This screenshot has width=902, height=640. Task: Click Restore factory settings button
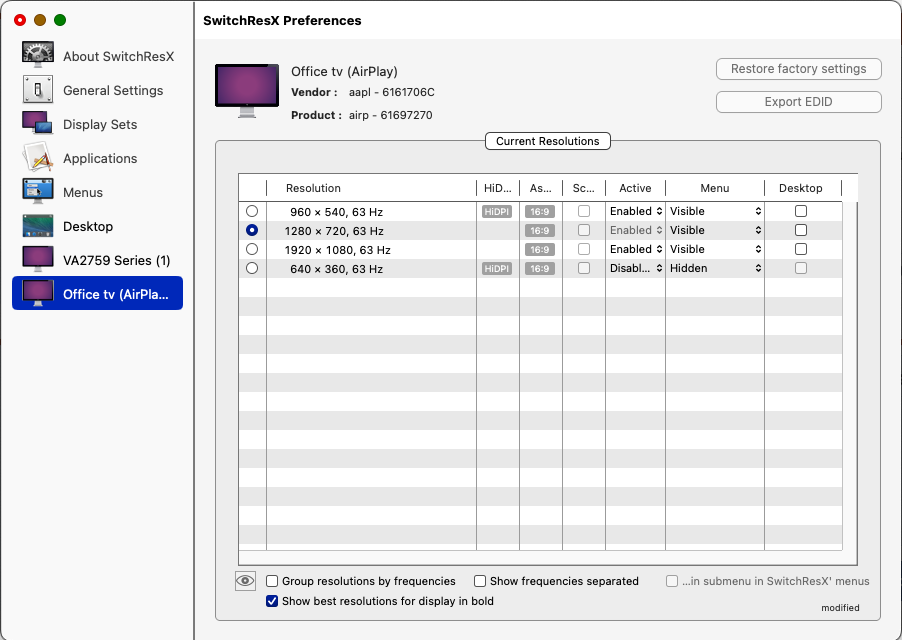(798, 69)
